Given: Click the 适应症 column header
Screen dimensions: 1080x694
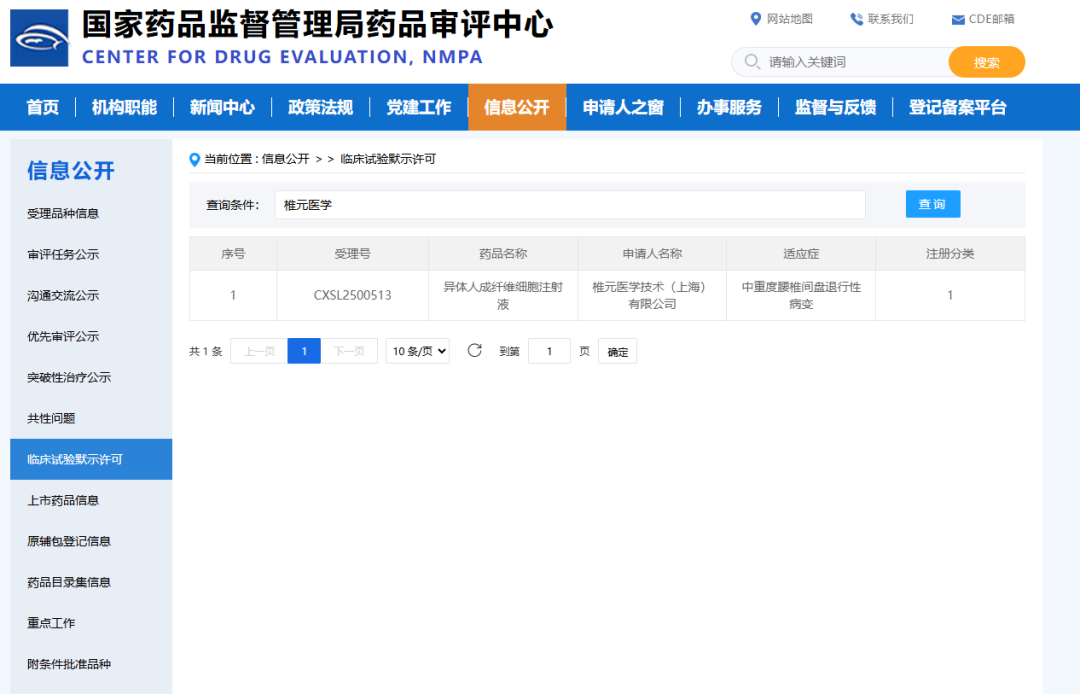Looking at the screenshot, I should [x=801, y=254].
